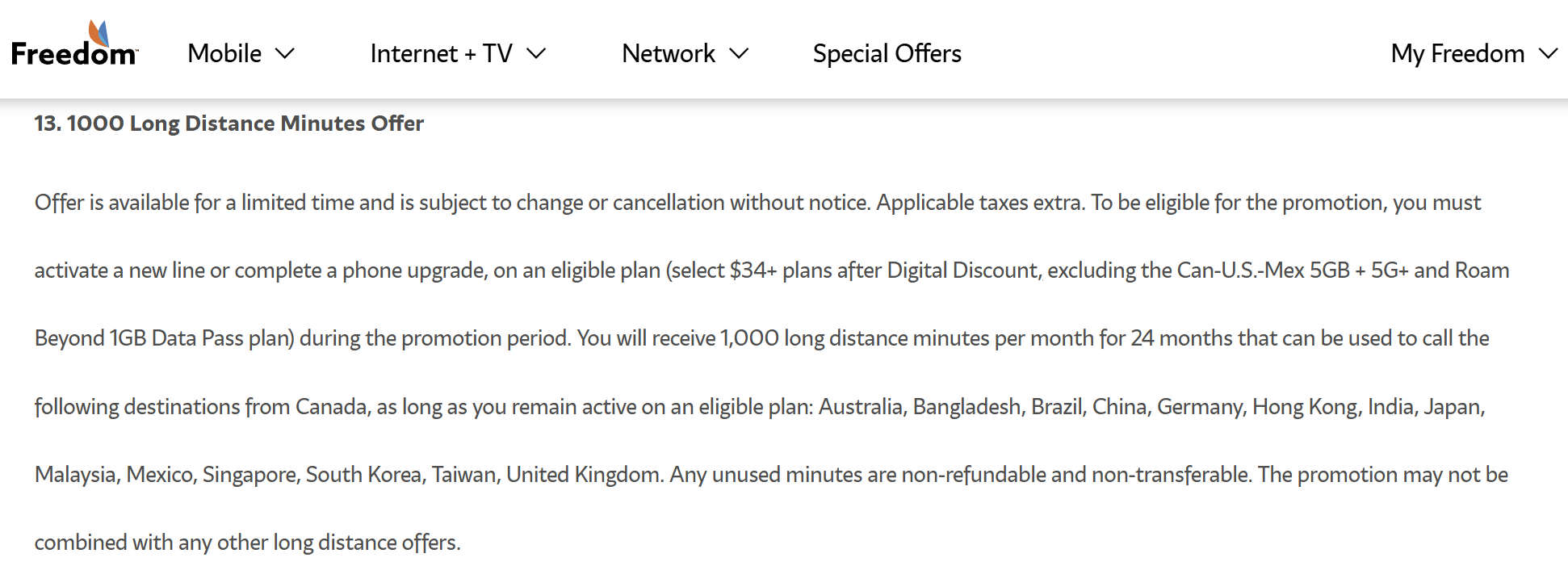Image resolution: width=1568 pixels, height=566 pixels.
Task: Click the words "Digital Discount" in the paragraph
Action: click(962, 270)
